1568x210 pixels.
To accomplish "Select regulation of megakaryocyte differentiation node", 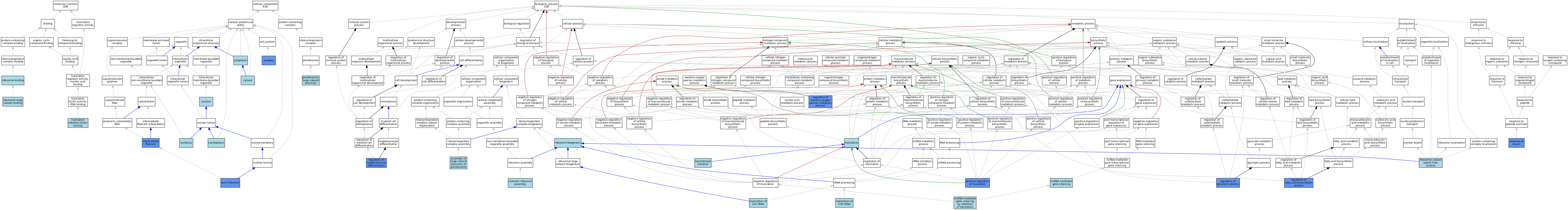I will [376, 162].
